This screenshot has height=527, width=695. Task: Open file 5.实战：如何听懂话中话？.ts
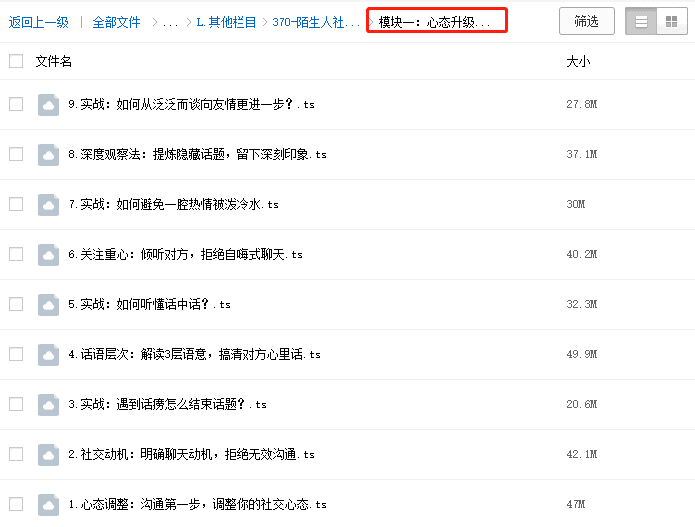pos(149,304)
